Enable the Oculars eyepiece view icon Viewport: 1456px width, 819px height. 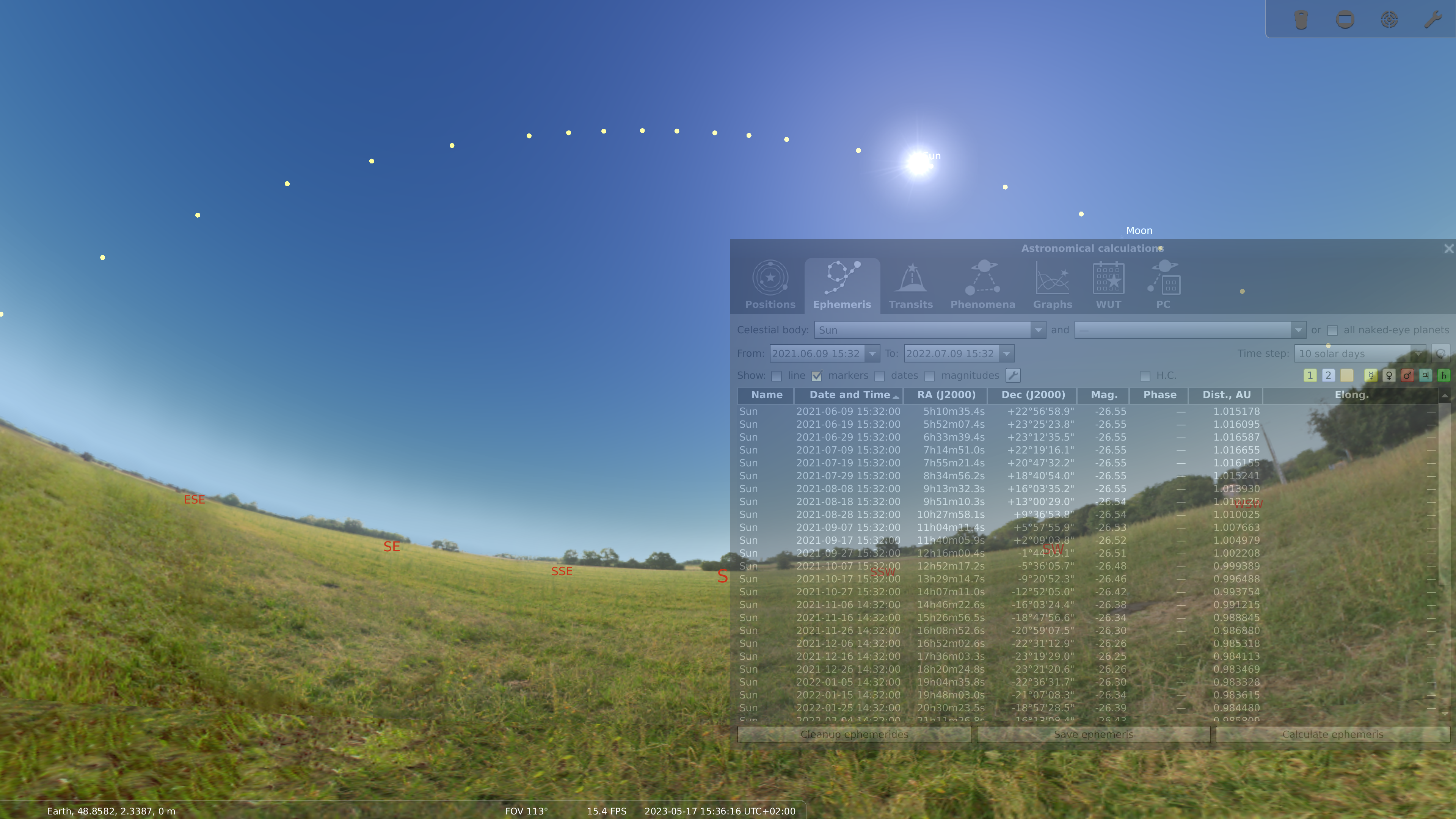1301,20
